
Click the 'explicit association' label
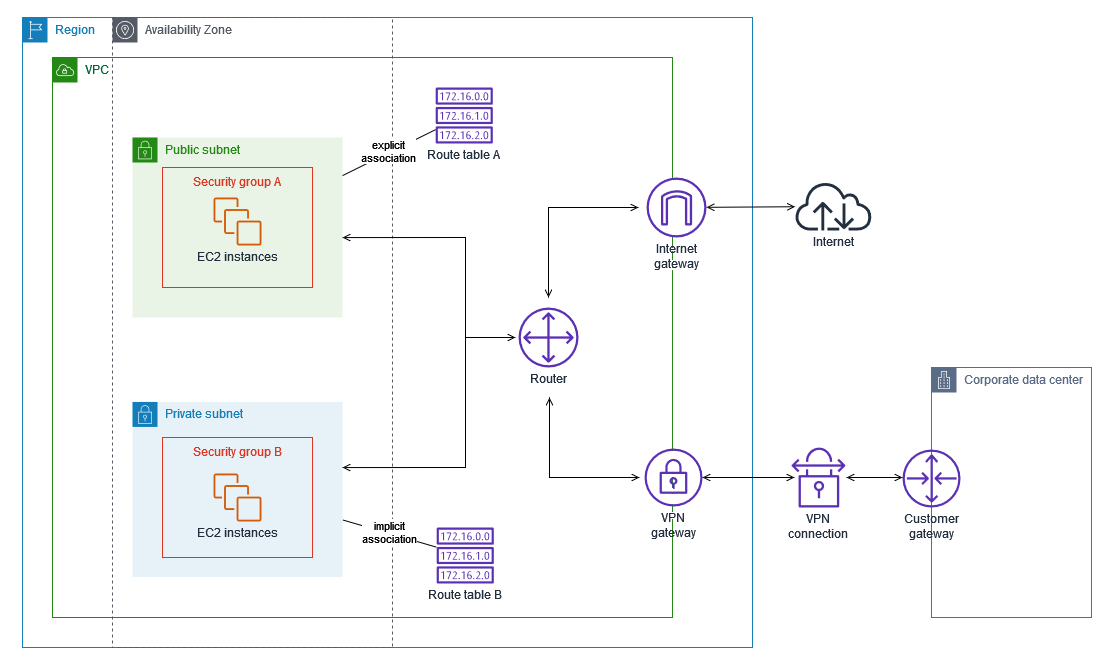389,151
